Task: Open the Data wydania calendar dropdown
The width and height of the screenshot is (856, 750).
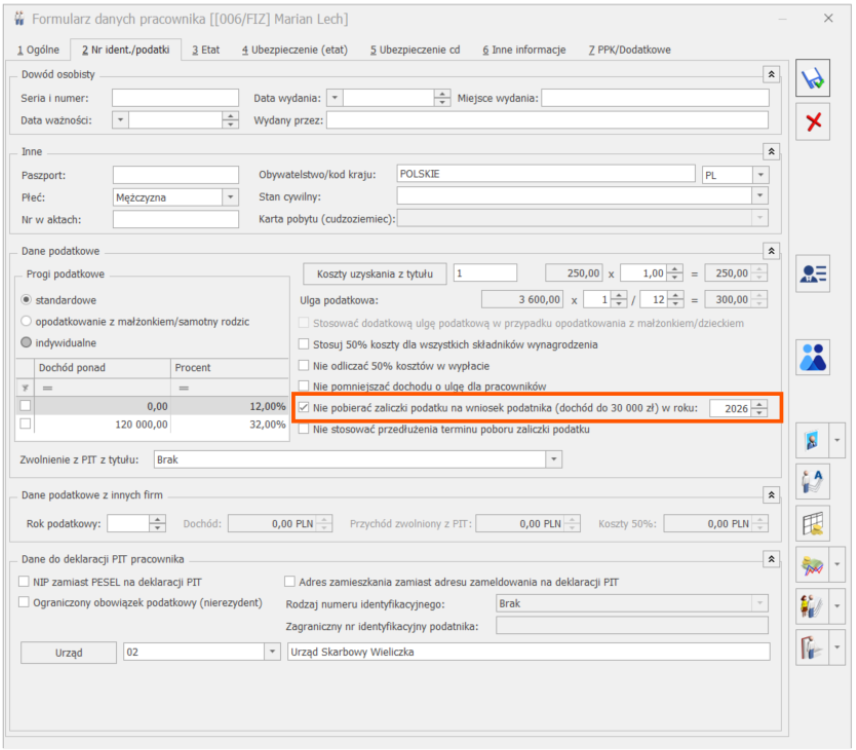Action: coord(335,98)
